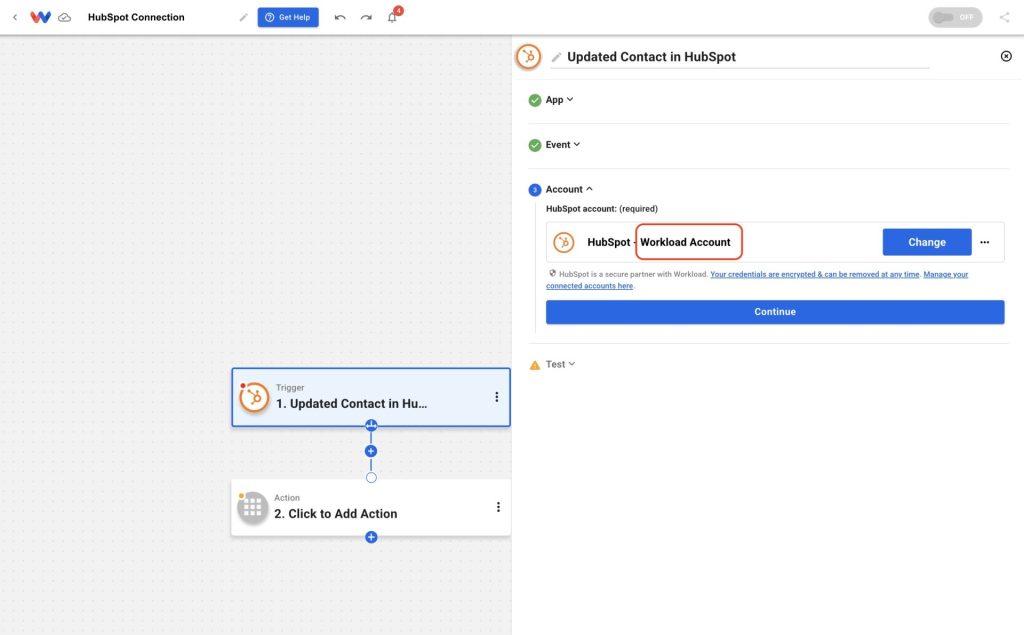Redo the last change
1024x635 pixels.
(366, 18)
